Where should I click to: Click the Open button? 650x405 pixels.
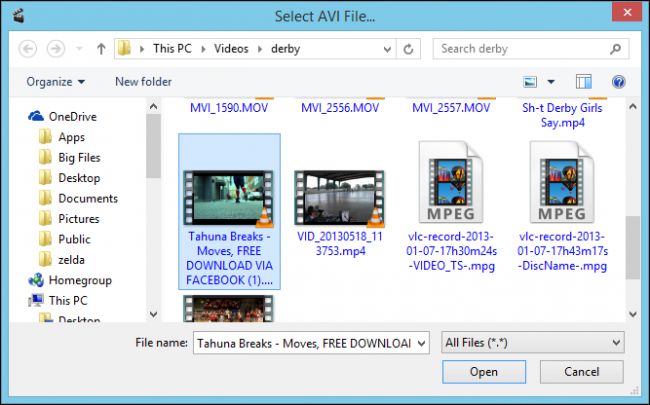click(x=484, y=372)
